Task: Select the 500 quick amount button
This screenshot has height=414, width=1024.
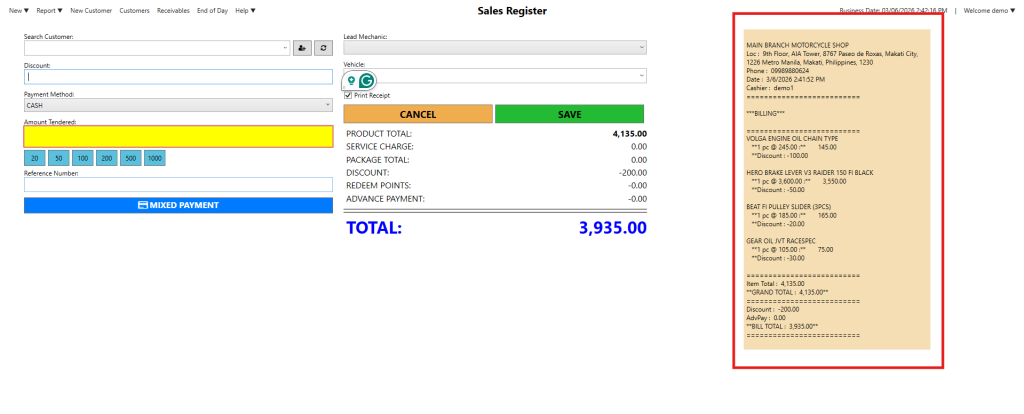Action: point(130,158)
